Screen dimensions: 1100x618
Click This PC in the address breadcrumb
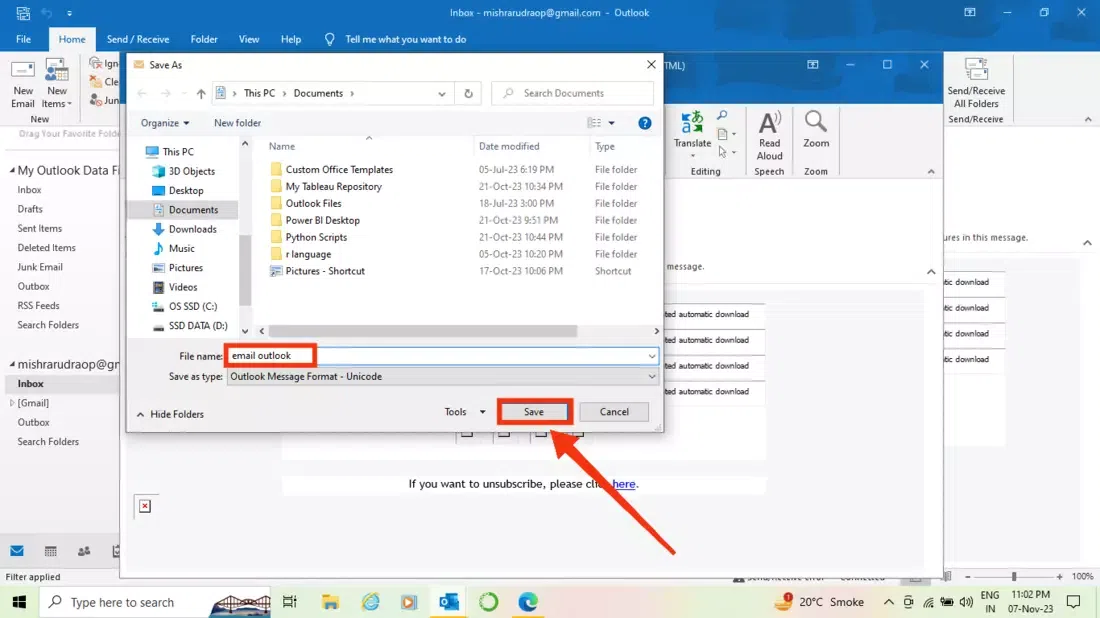[260, 93]
